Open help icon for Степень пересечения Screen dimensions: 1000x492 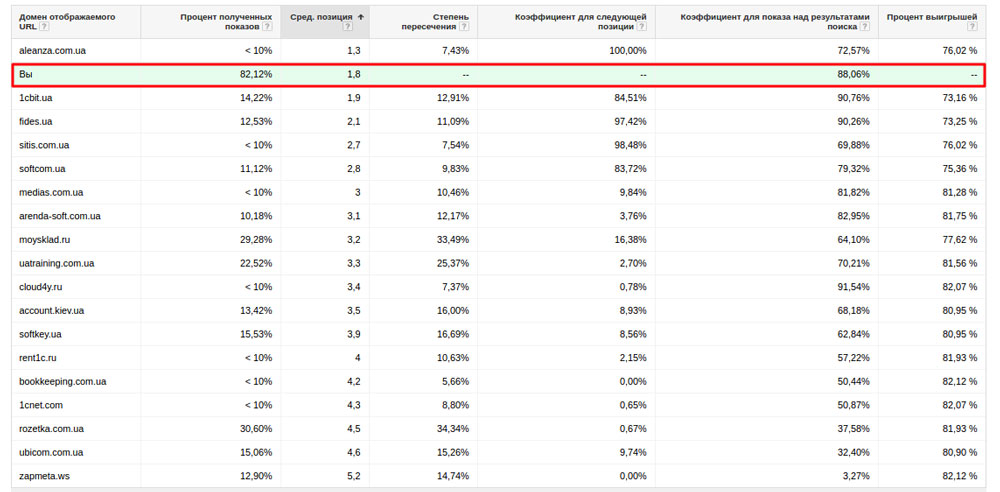pos(464,27)
